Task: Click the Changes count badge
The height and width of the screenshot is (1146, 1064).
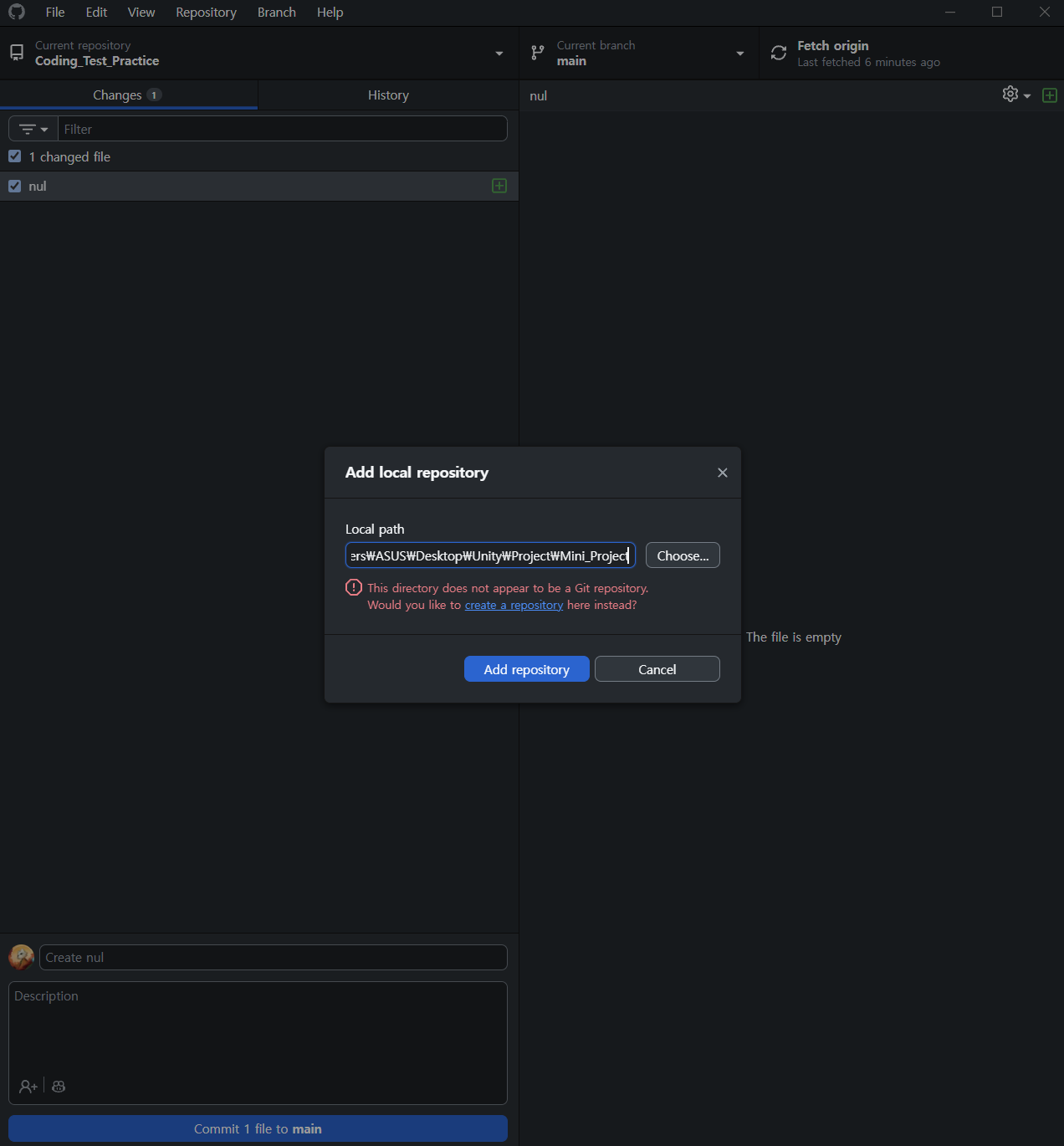Action: (154, 95)
